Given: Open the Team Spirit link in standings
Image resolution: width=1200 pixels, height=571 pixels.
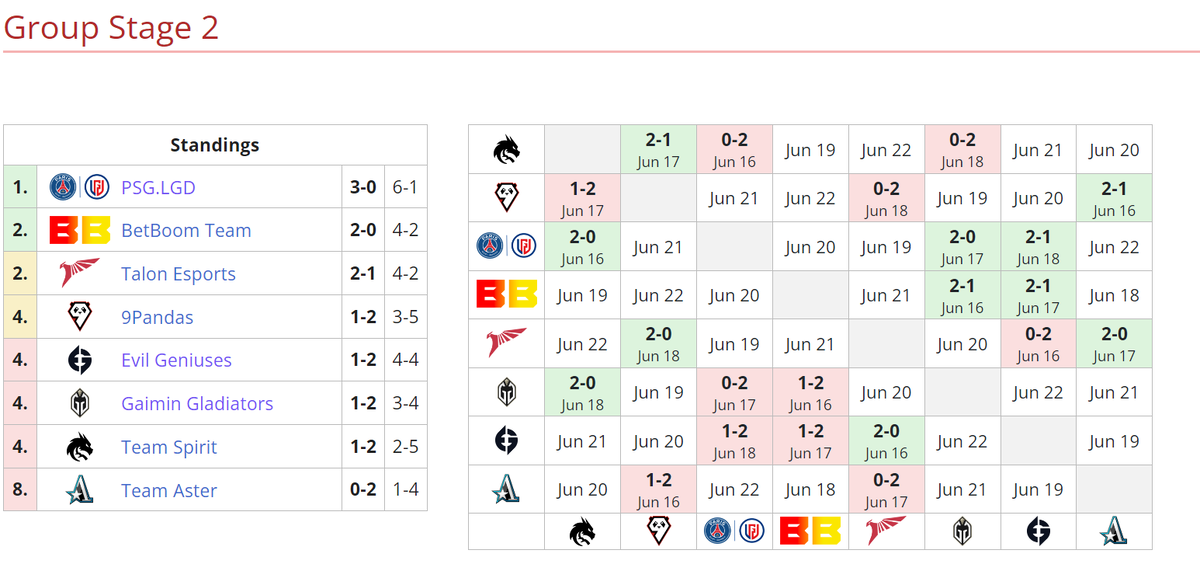Looking at the screenshot, I should click(x=169, y=447).
